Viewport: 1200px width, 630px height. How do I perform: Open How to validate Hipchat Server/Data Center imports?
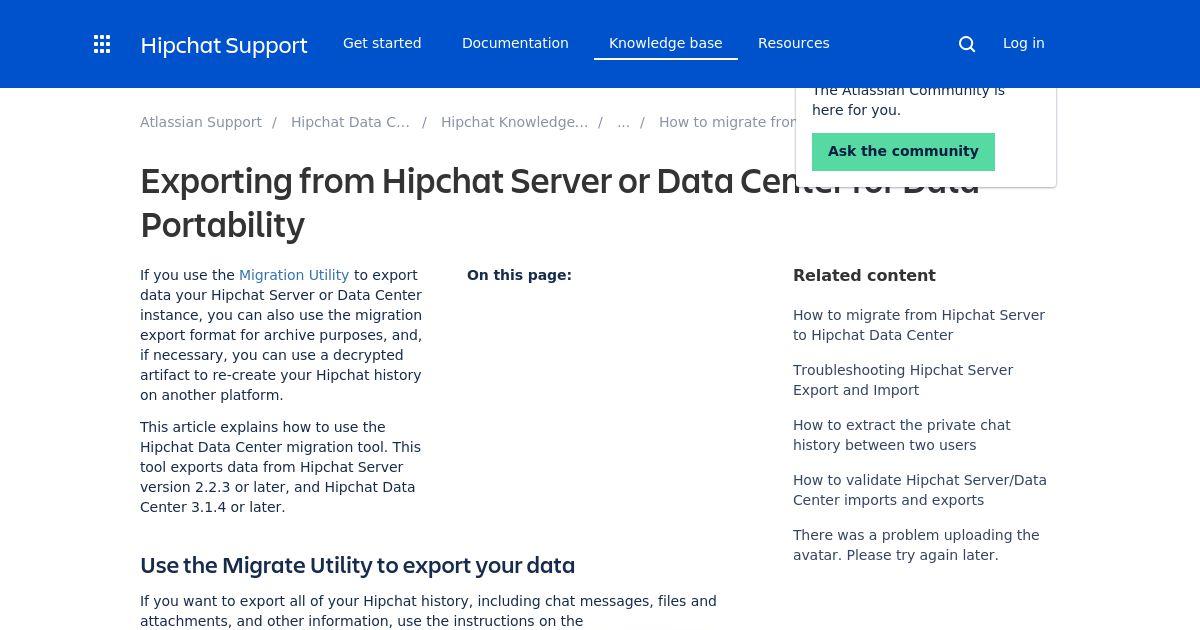[x=920, y=490]
